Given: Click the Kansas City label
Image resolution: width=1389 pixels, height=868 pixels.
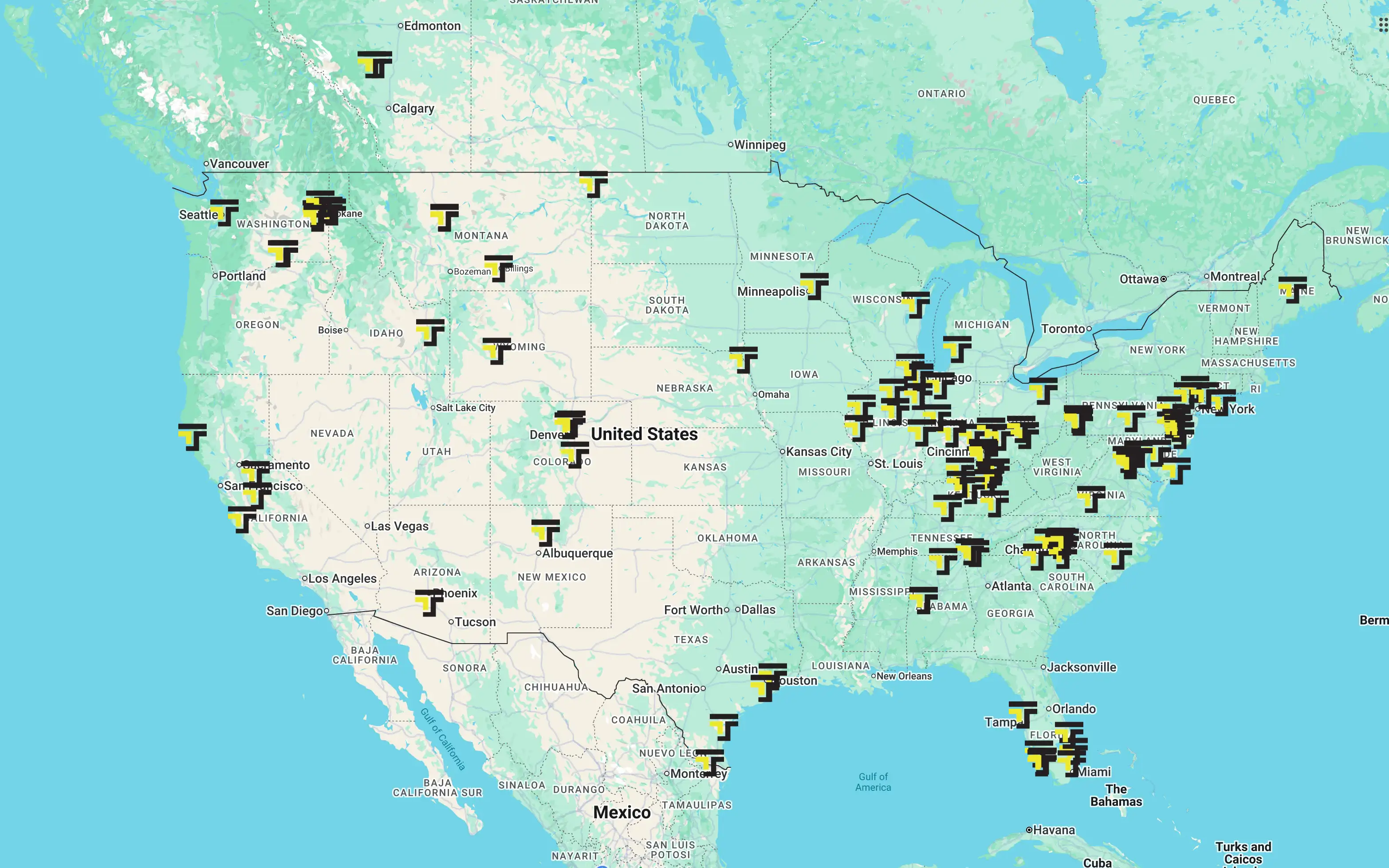Looking at the screenshot, I should pos(818,452).
